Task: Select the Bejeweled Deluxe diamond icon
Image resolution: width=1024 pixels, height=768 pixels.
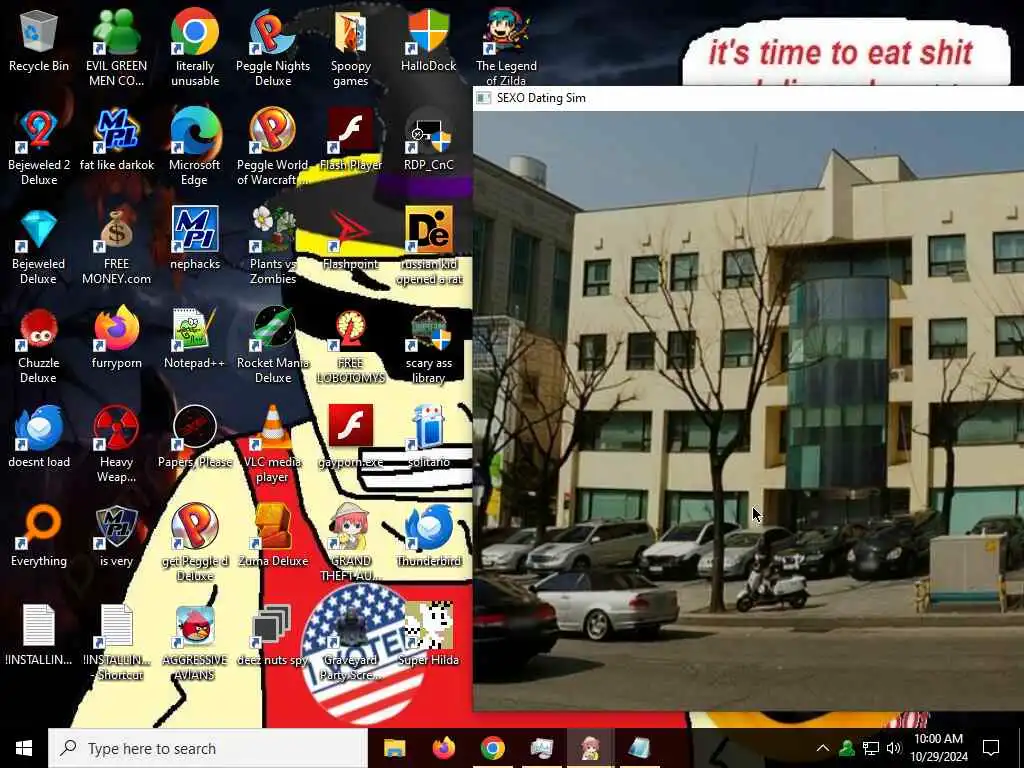Action: coord(39,246)
